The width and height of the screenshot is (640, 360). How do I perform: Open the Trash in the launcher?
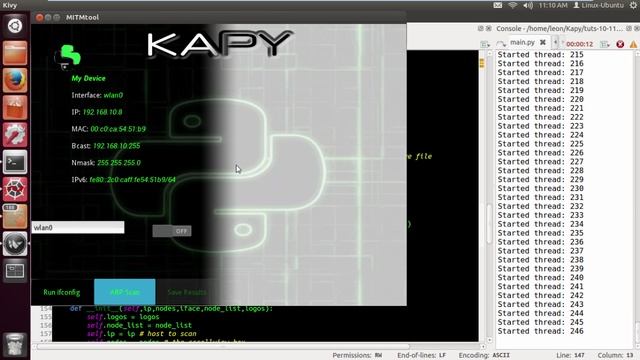tap(15, 344)
